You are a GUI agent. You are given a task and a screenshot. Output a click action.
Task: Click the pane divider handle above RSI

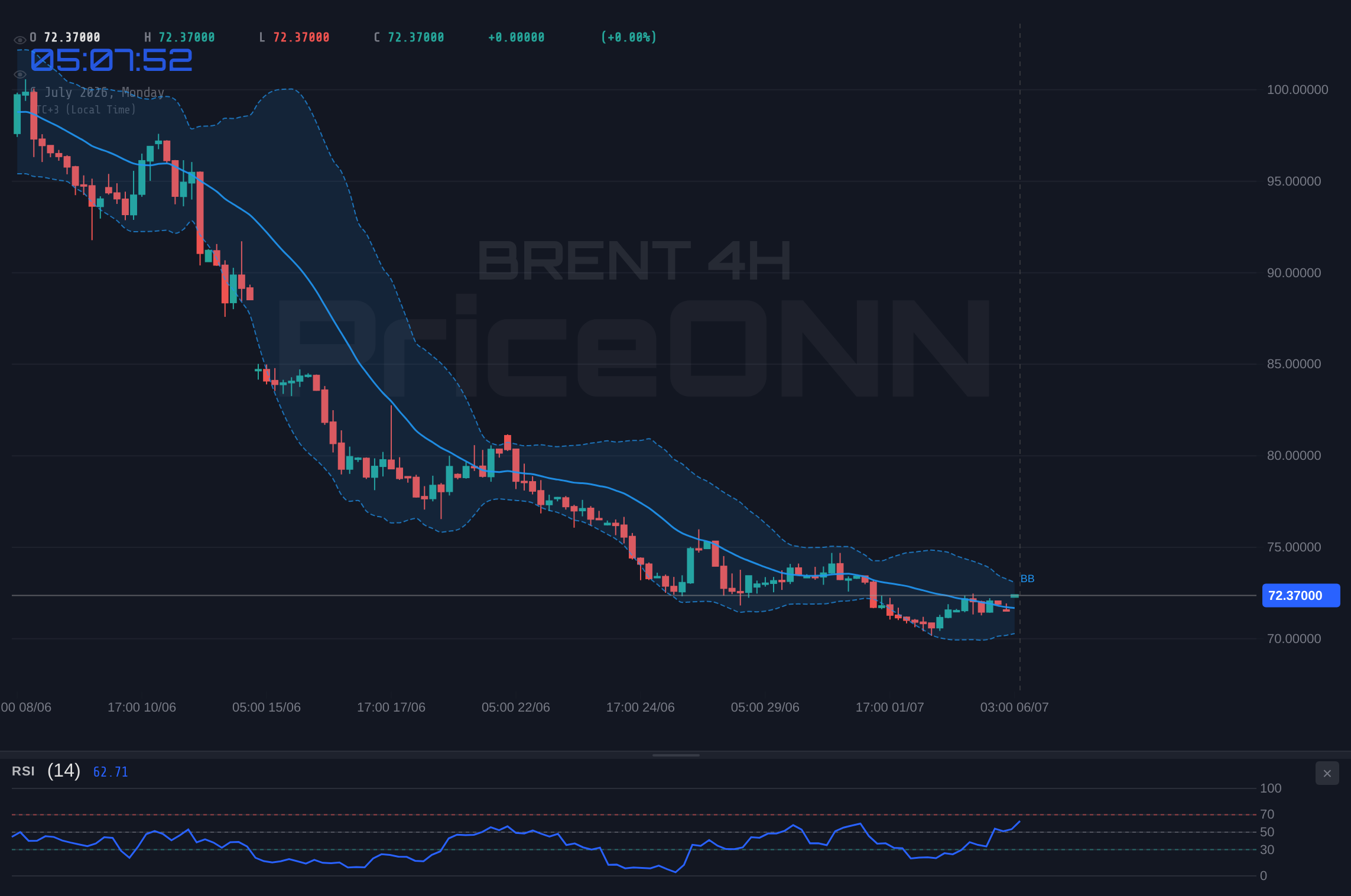(x=675, y=755)
